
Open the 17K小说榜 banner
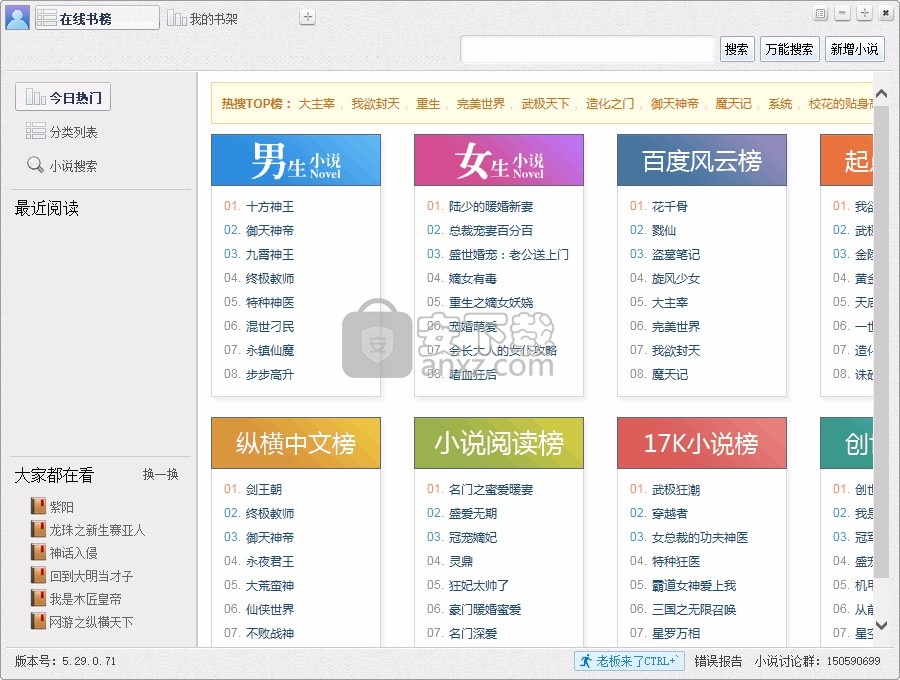point(701,443)
